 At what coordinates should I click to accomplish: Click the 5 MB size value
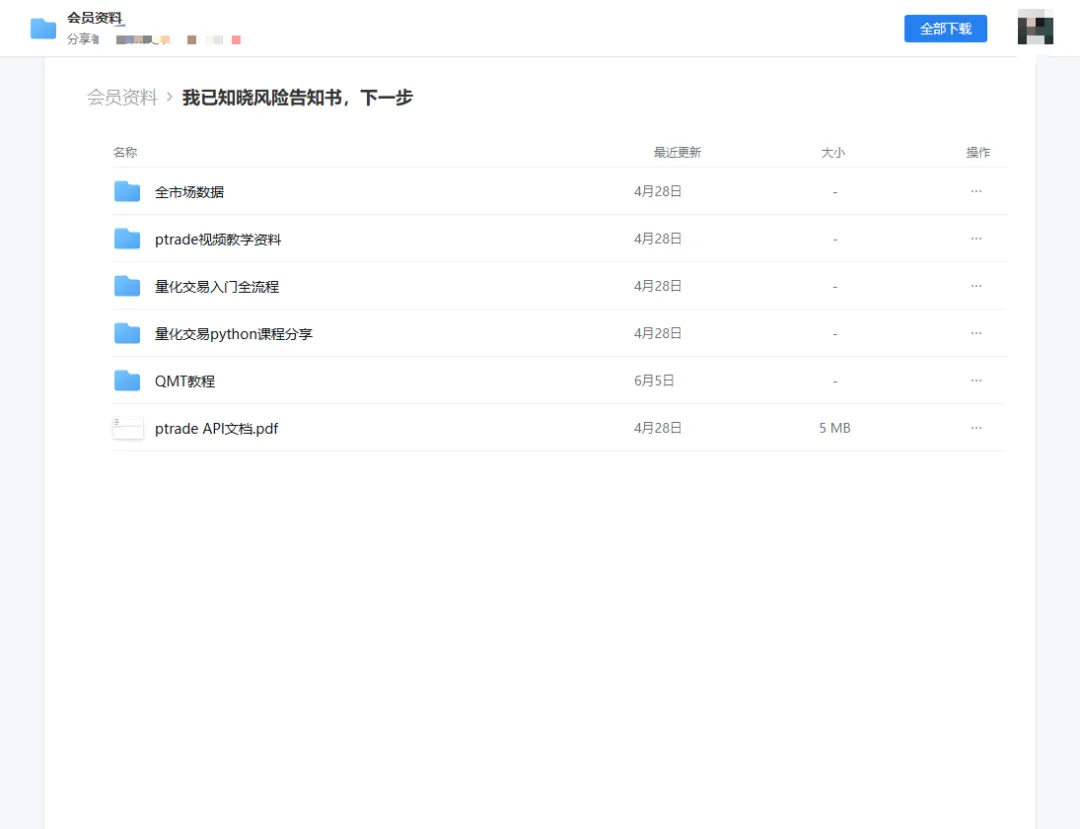(835, 428)
